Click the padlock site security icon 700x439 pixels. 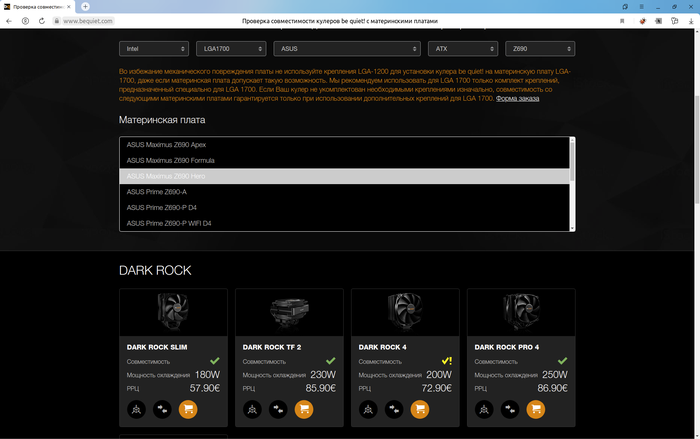point(57,21)
